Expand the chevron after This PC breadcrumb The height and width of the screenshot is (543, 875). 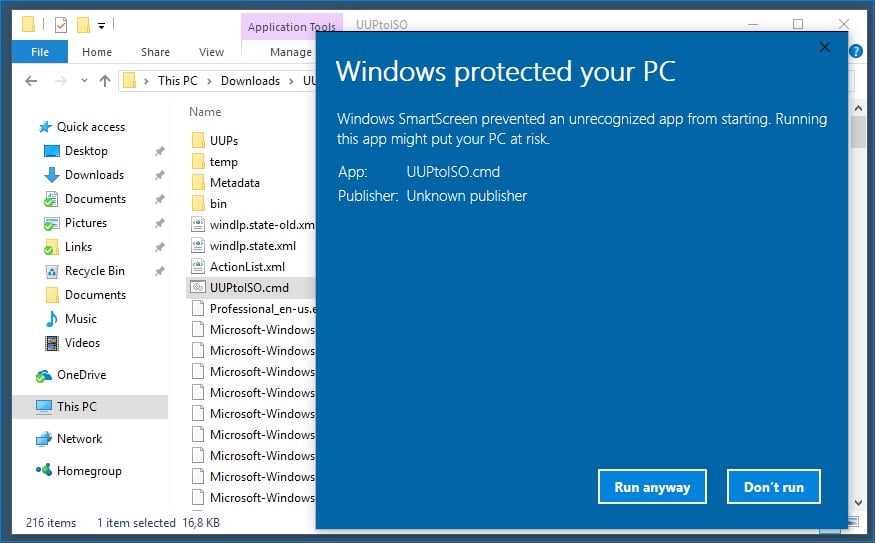(209, 81)
